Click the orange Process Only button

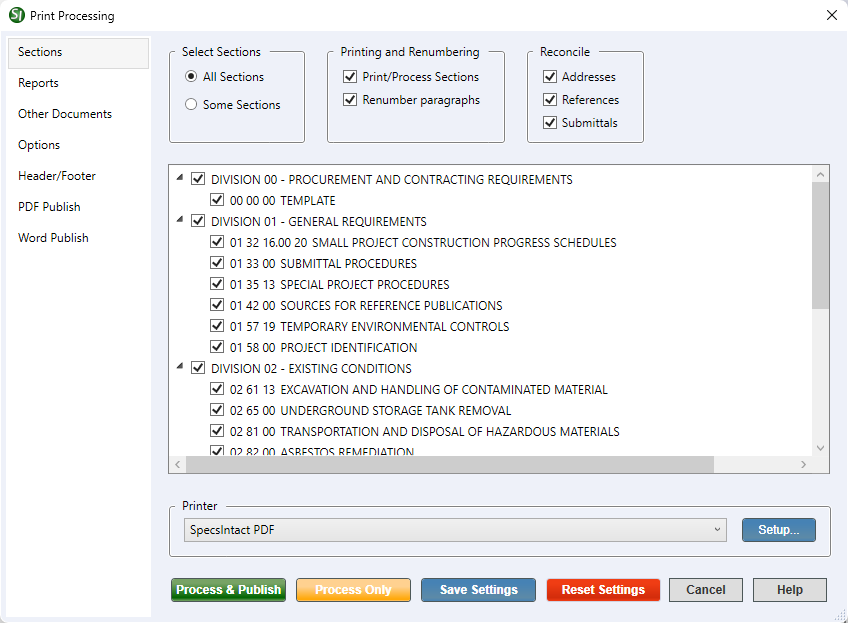(353, 590)
